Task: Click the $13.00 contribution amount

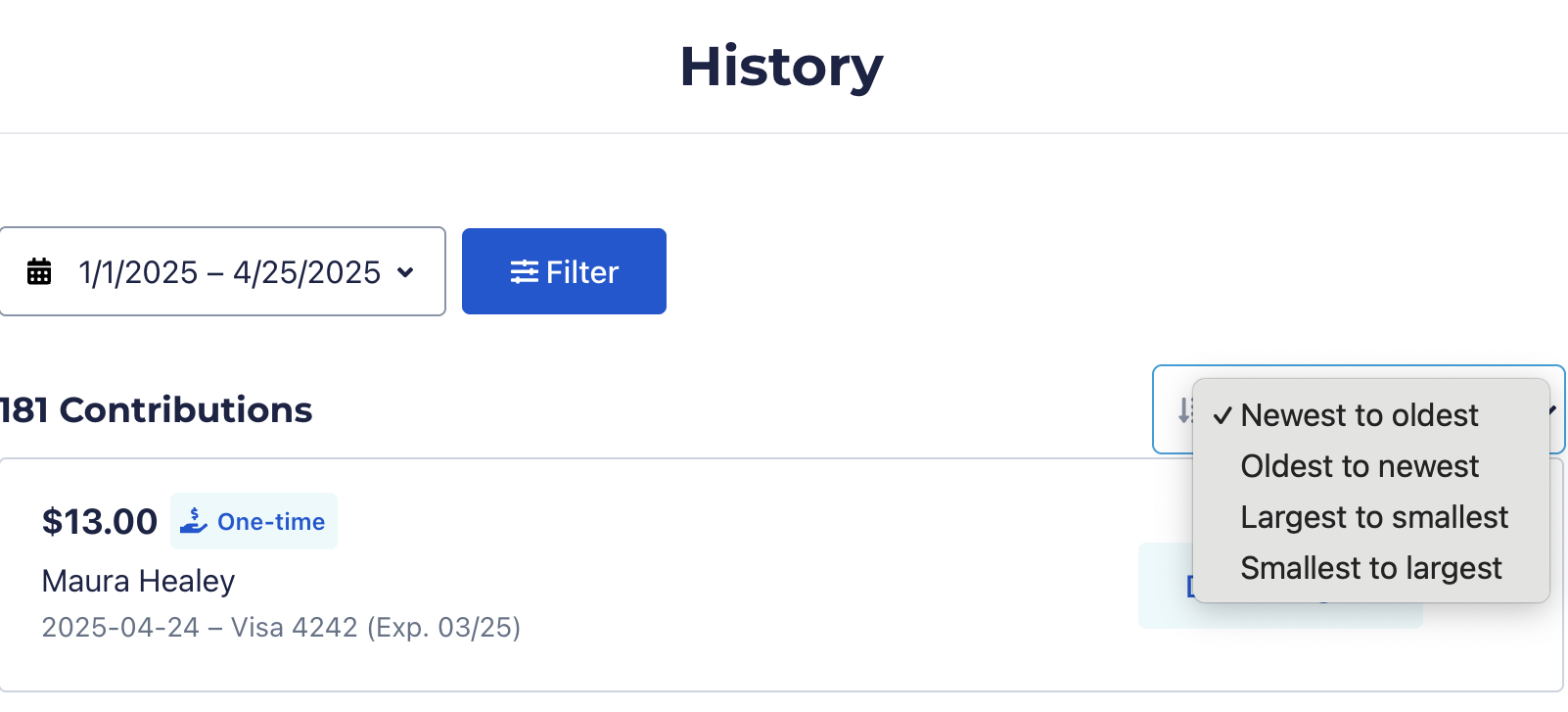Action: 100,522
